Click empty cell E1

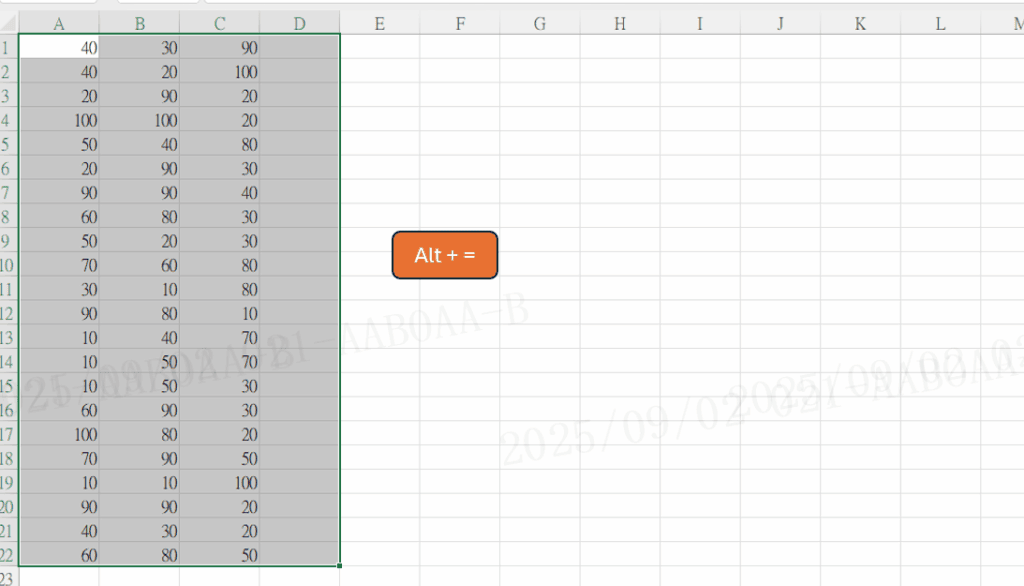point(379,47)
